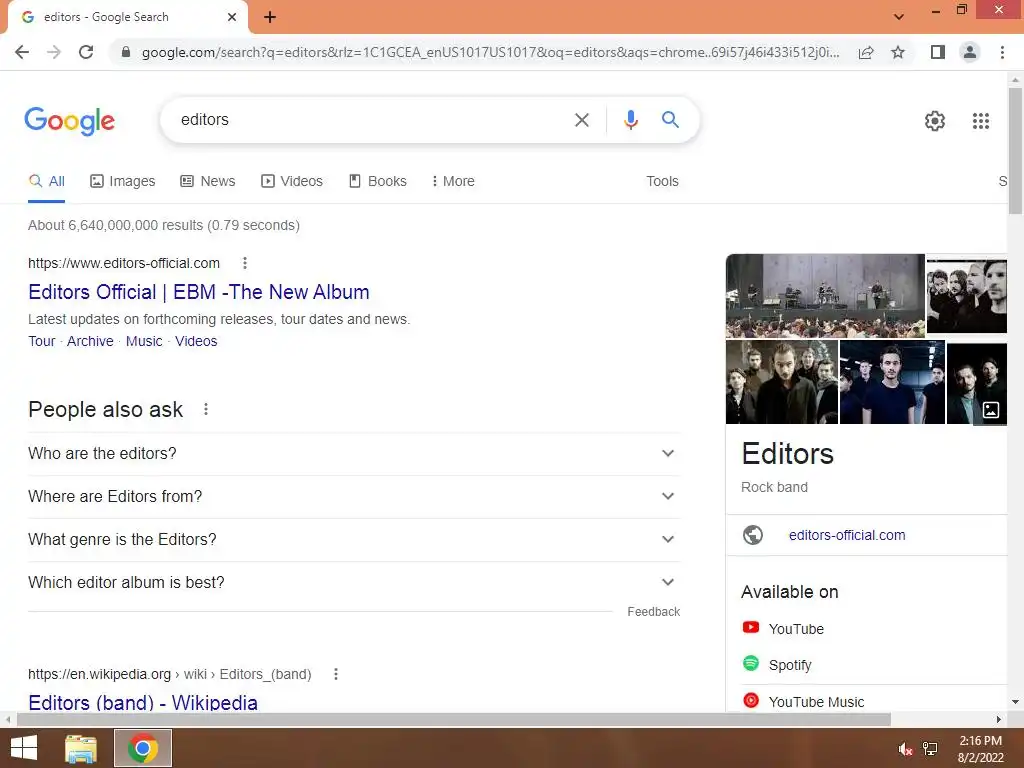The image size is (1024, 768).
Task: Open the Google apps grid
Action: pos(980,121)
